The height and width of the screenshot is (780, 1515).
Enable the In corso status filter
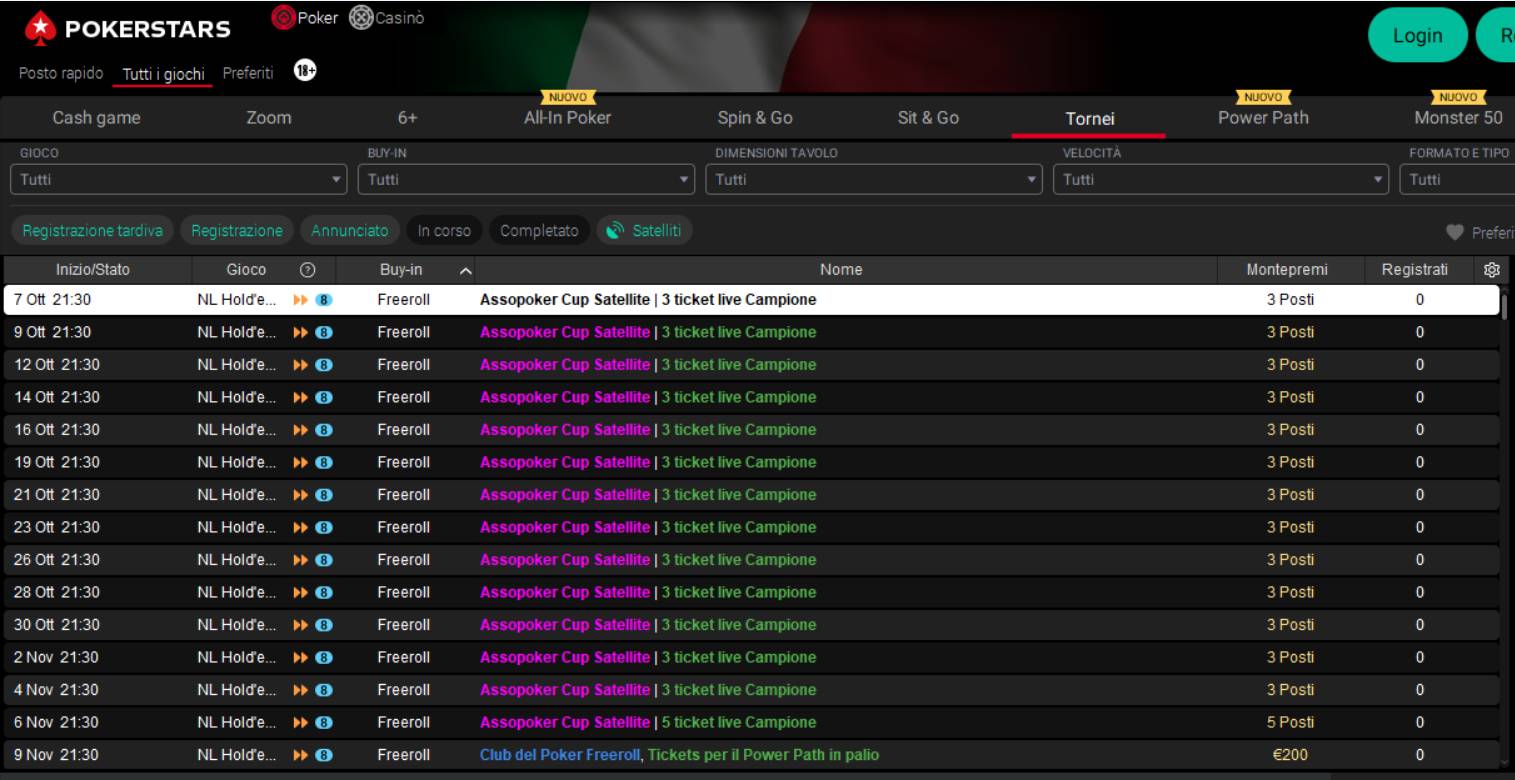pos(444,231)
